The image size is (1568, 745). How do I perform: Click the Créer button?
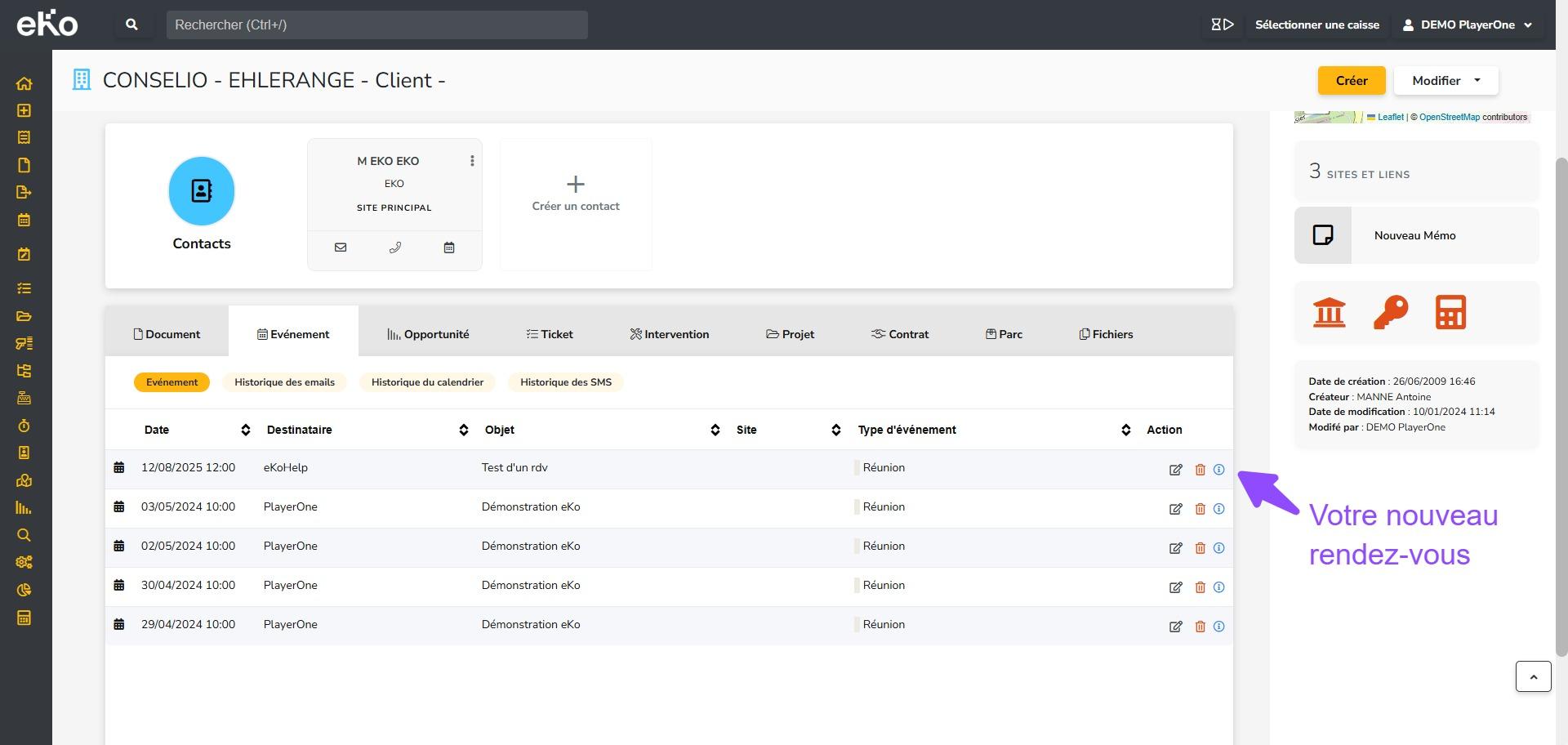click(1351, 81)
